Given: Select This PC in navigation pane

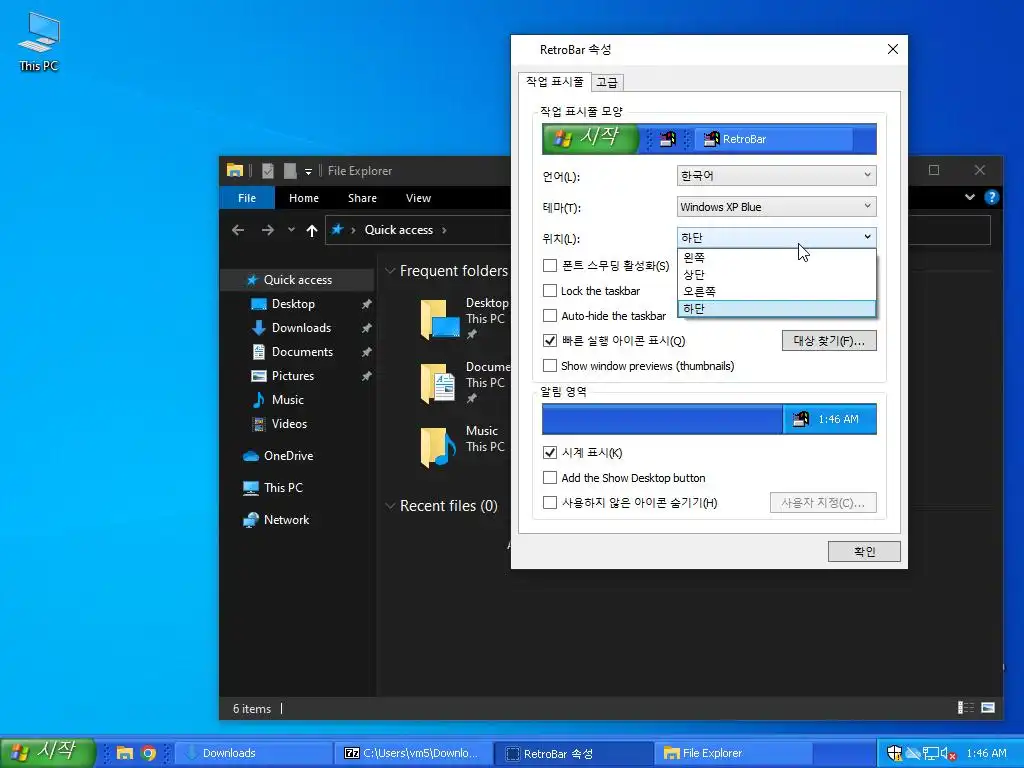Looking at the screenshot, I should 283,488.
